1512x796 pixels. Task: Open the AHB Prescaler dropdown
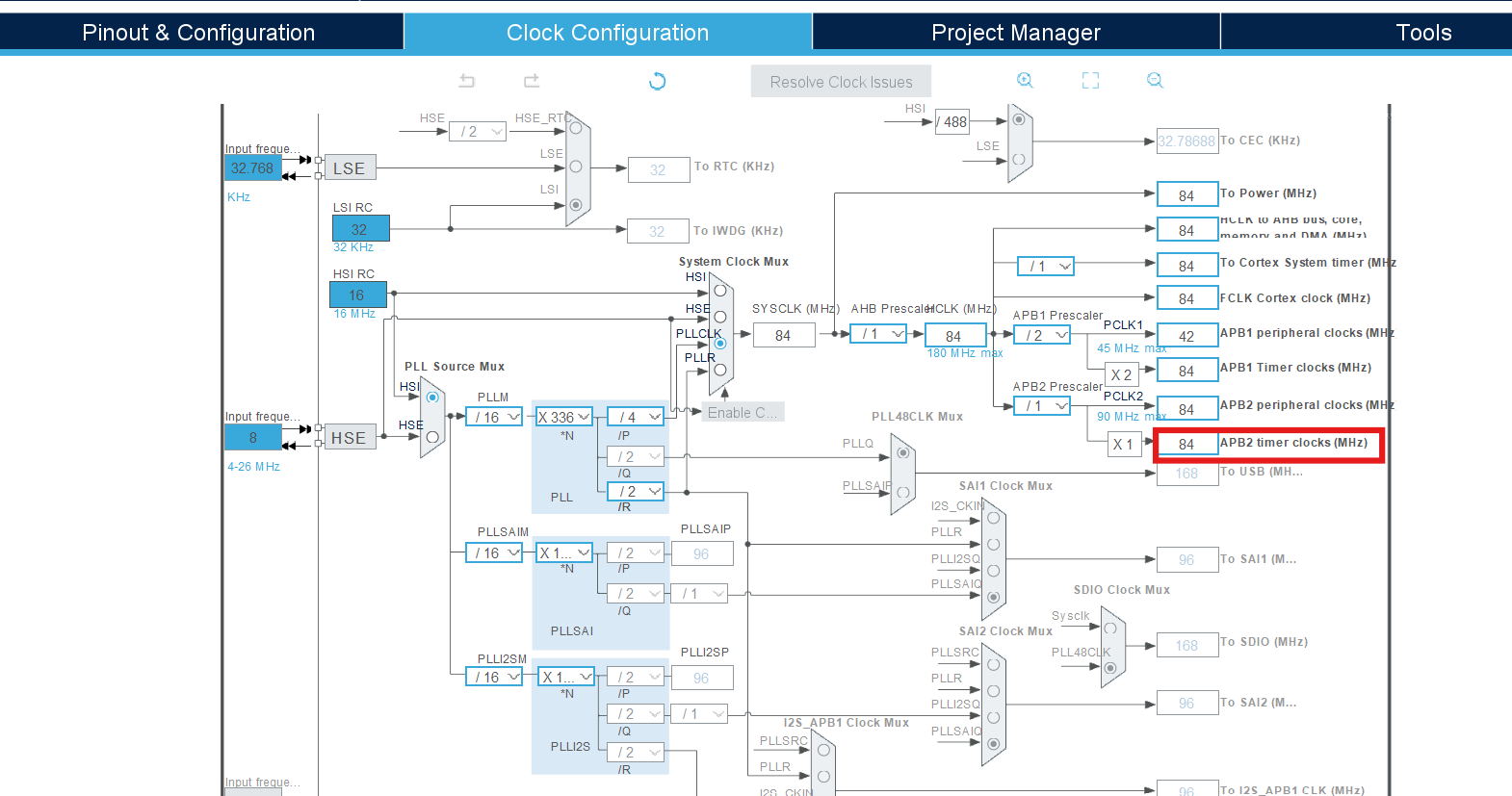878,333
